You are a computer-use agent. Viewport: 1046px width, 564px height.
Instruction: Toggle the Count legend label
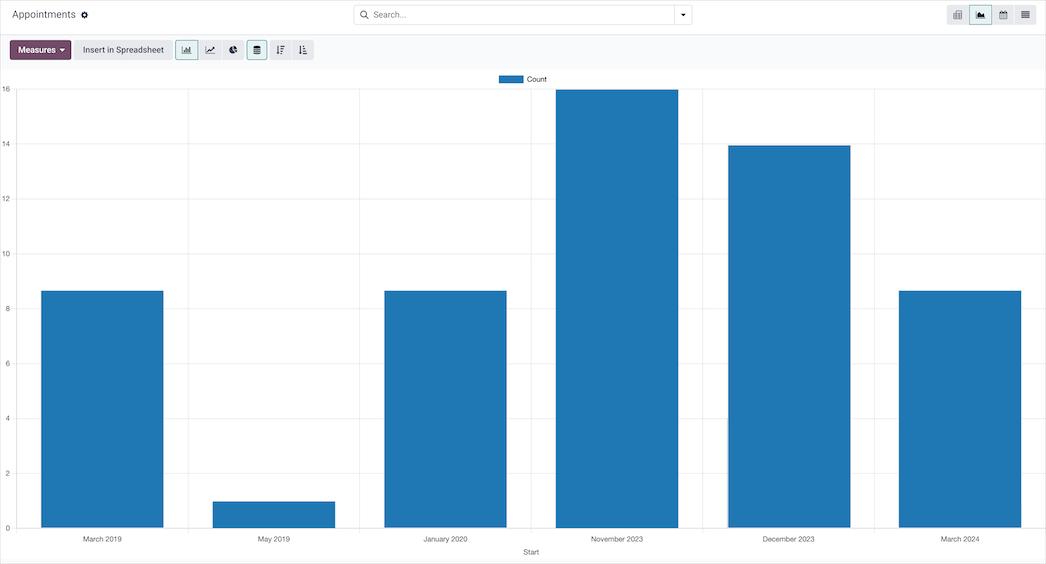click(537, 79)
